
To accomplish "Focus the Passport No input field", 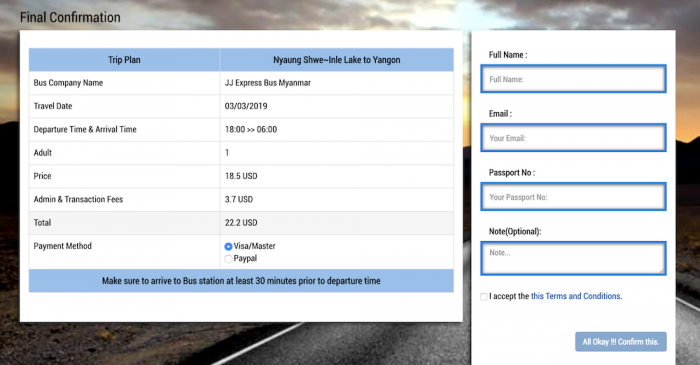I will click(574, 197).
